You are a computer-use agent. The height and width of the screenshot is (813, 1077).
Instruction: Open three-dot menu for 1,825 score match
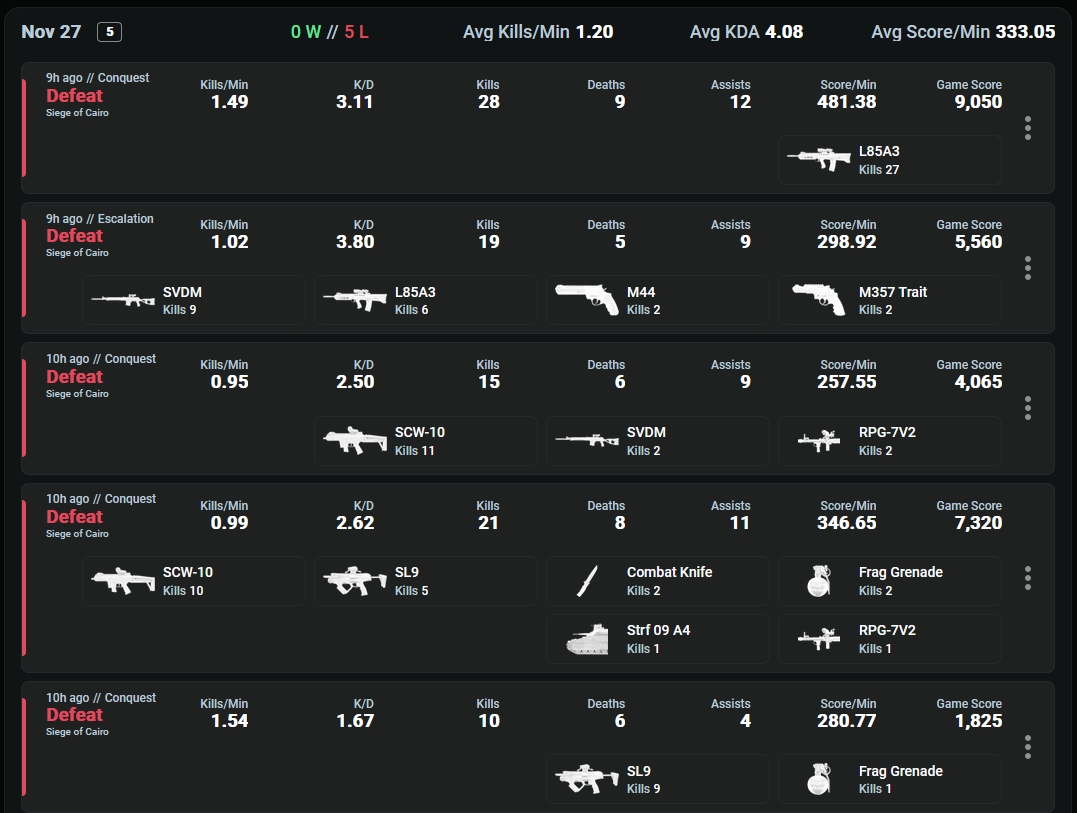pos(1028,747)
